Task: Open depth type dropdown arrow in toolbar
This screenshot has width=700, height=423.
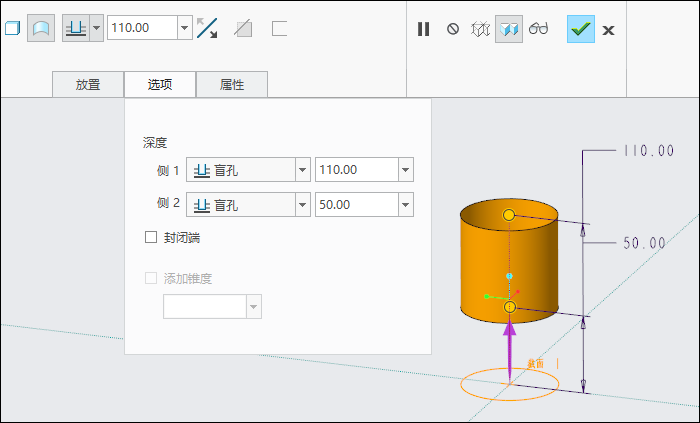Action: tap(96, 28)
